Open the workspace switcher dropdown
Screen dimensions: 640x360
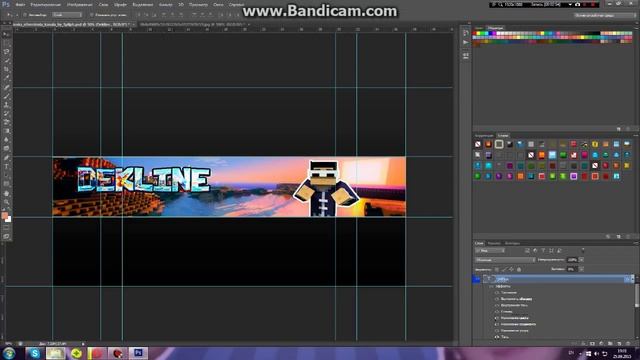[605, 15]
